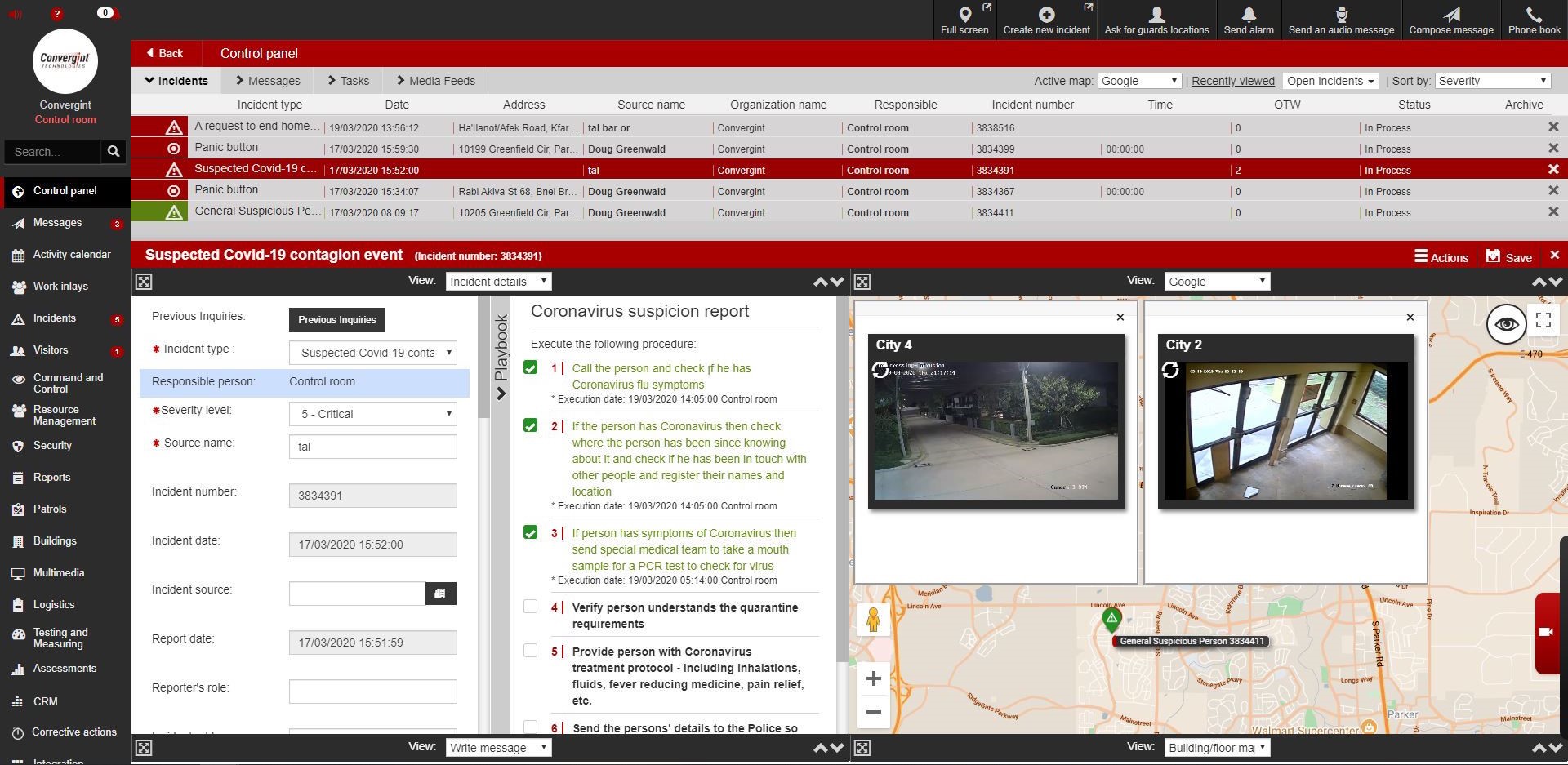Screen dimensions: 1568x765
Task: Check step 4 Verify quarantine requirements
Action: pyautogui.click(x=531, y=607)
